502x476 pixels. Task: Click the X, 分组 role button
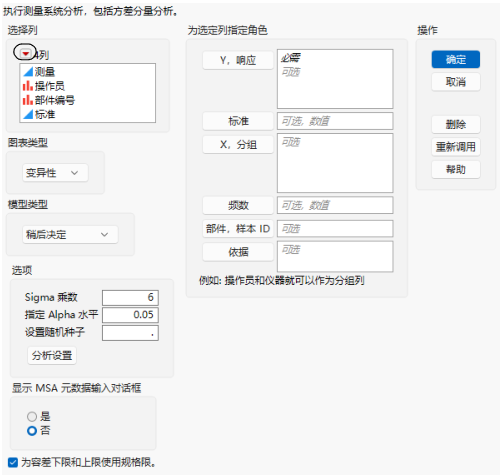238,144
